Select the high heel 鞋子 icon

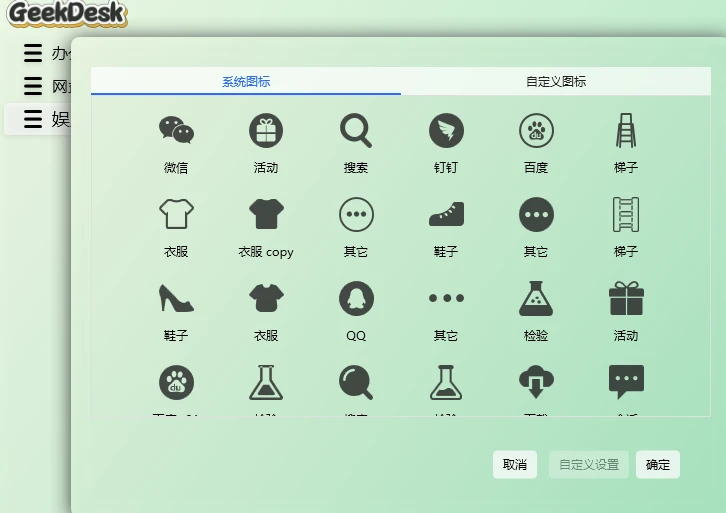(x=176, y=298)
